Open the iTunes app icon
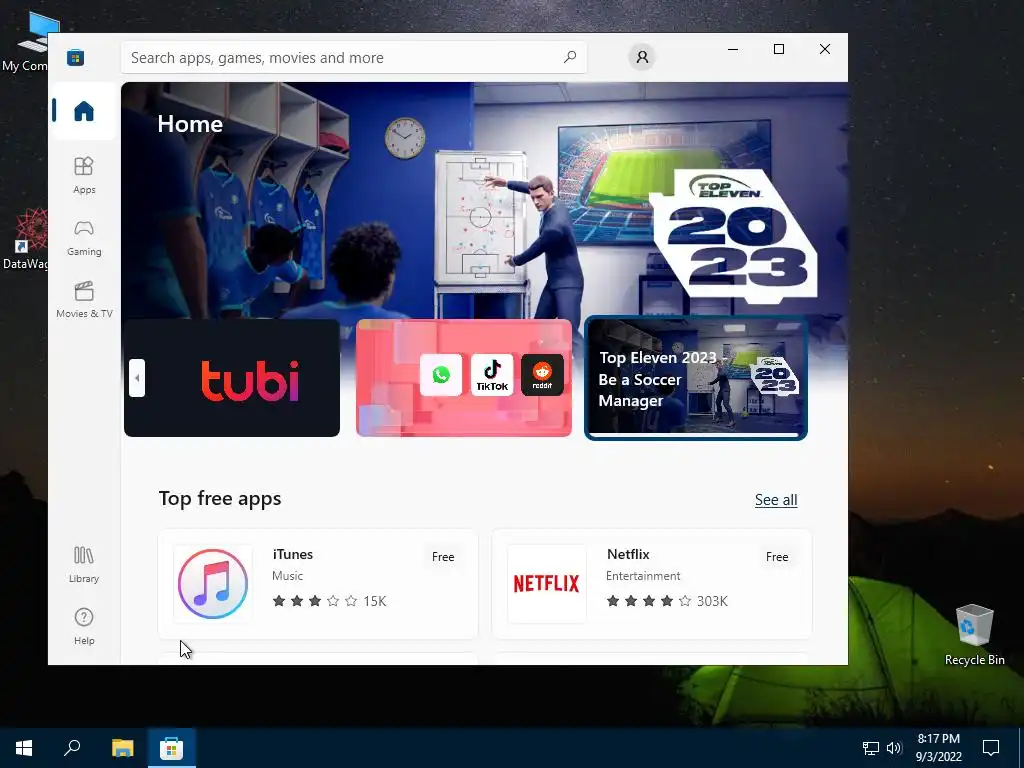Viewport: 1024px width, 768px height. (213, 584)
